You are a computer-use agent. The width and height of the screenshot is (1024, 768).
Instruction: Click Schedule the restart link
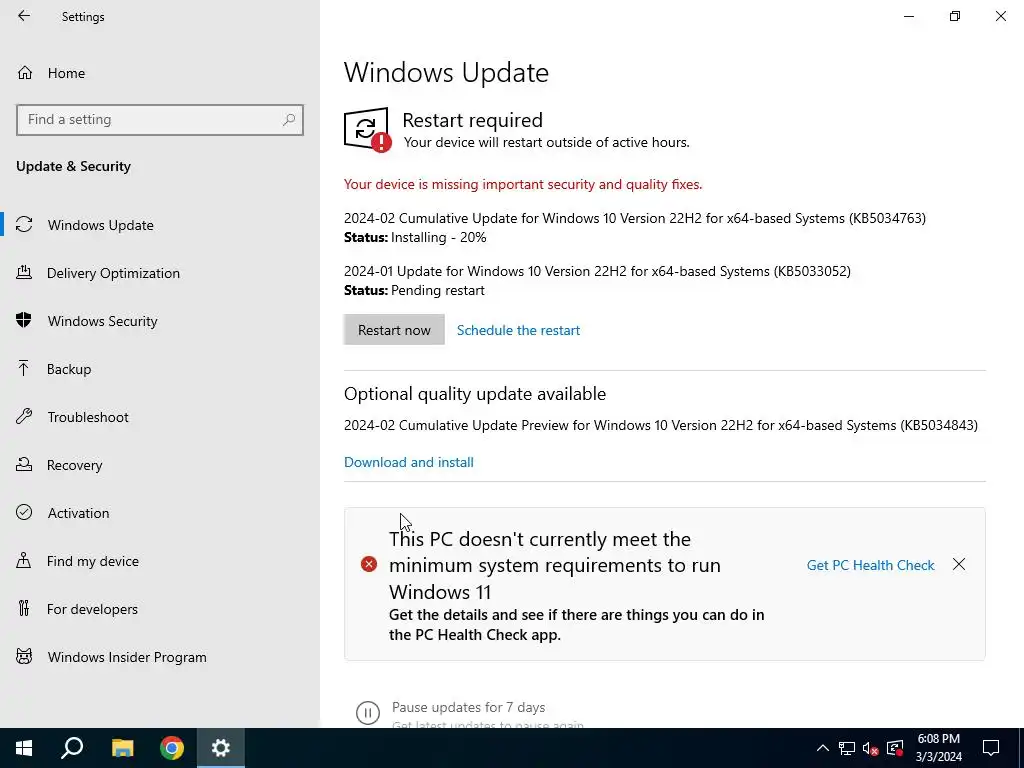click(x=519, y=330)
